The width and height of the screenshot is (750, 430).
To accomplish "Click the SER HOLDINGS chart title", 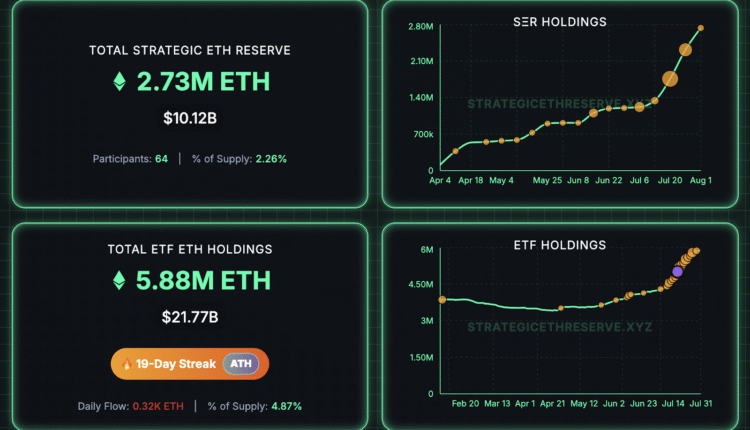I will [x=558, y=22].
